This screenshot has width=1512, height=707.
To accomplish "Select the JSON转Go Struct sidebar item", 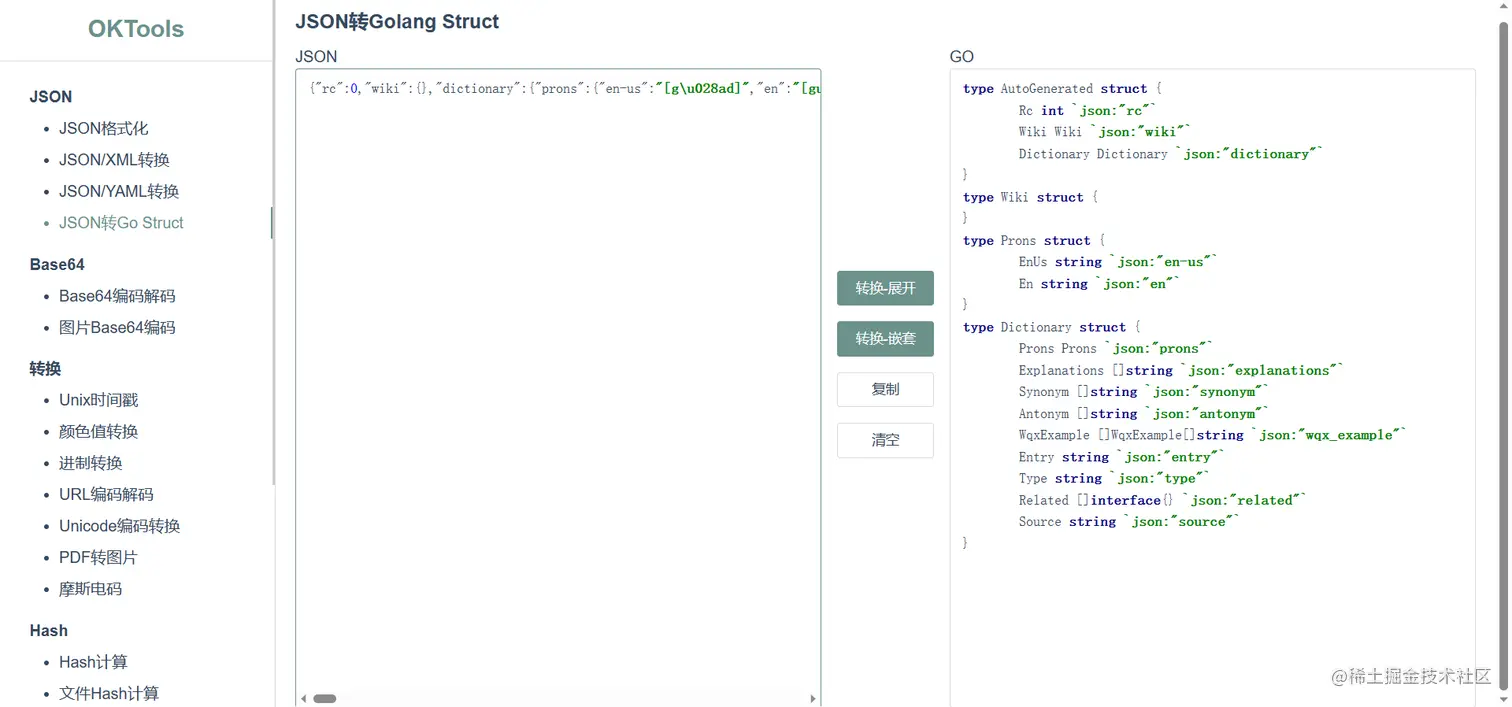I will tap(121, 223).
